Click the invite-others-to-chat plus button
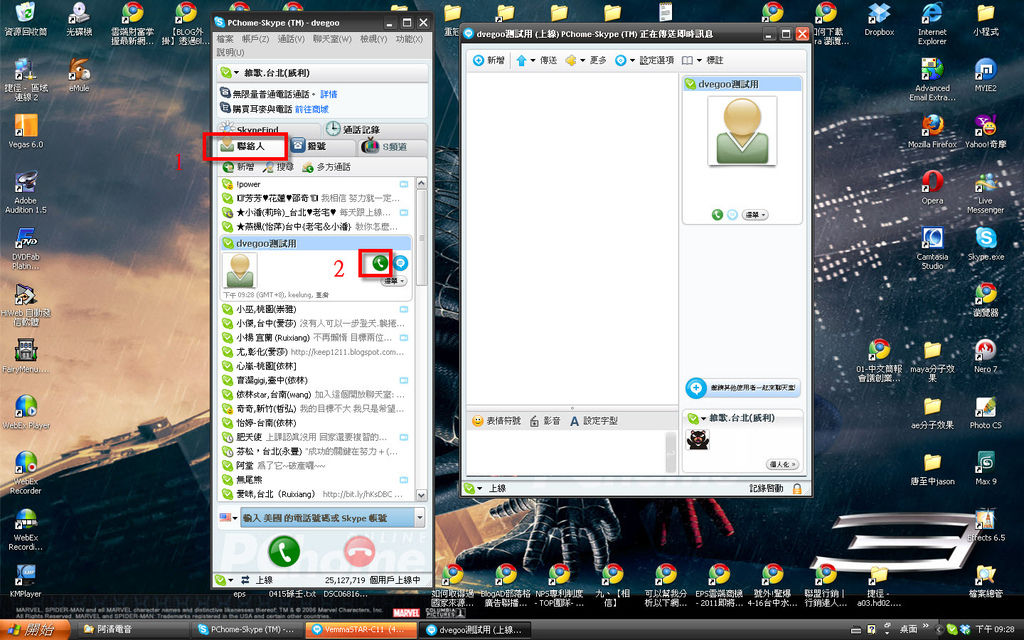The width and height of the screenshot is (1024, 640). (x=696, y=388)
